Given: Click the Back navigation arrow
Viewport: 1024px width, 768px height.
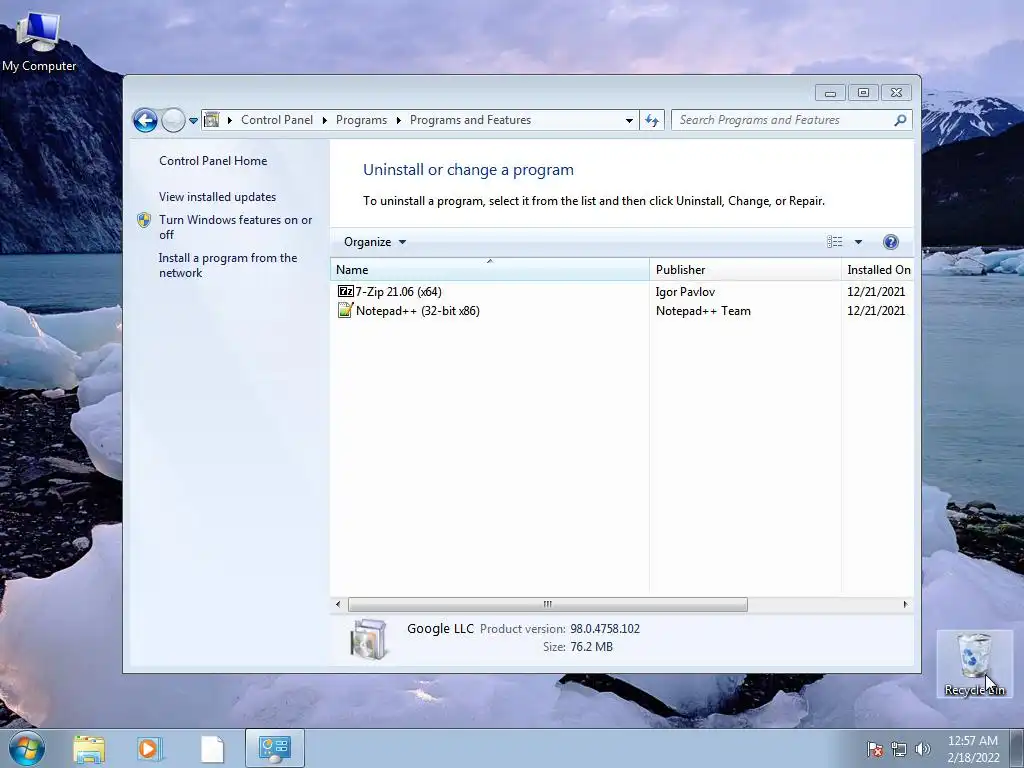Looking at the screenshot, I should 145,120.
